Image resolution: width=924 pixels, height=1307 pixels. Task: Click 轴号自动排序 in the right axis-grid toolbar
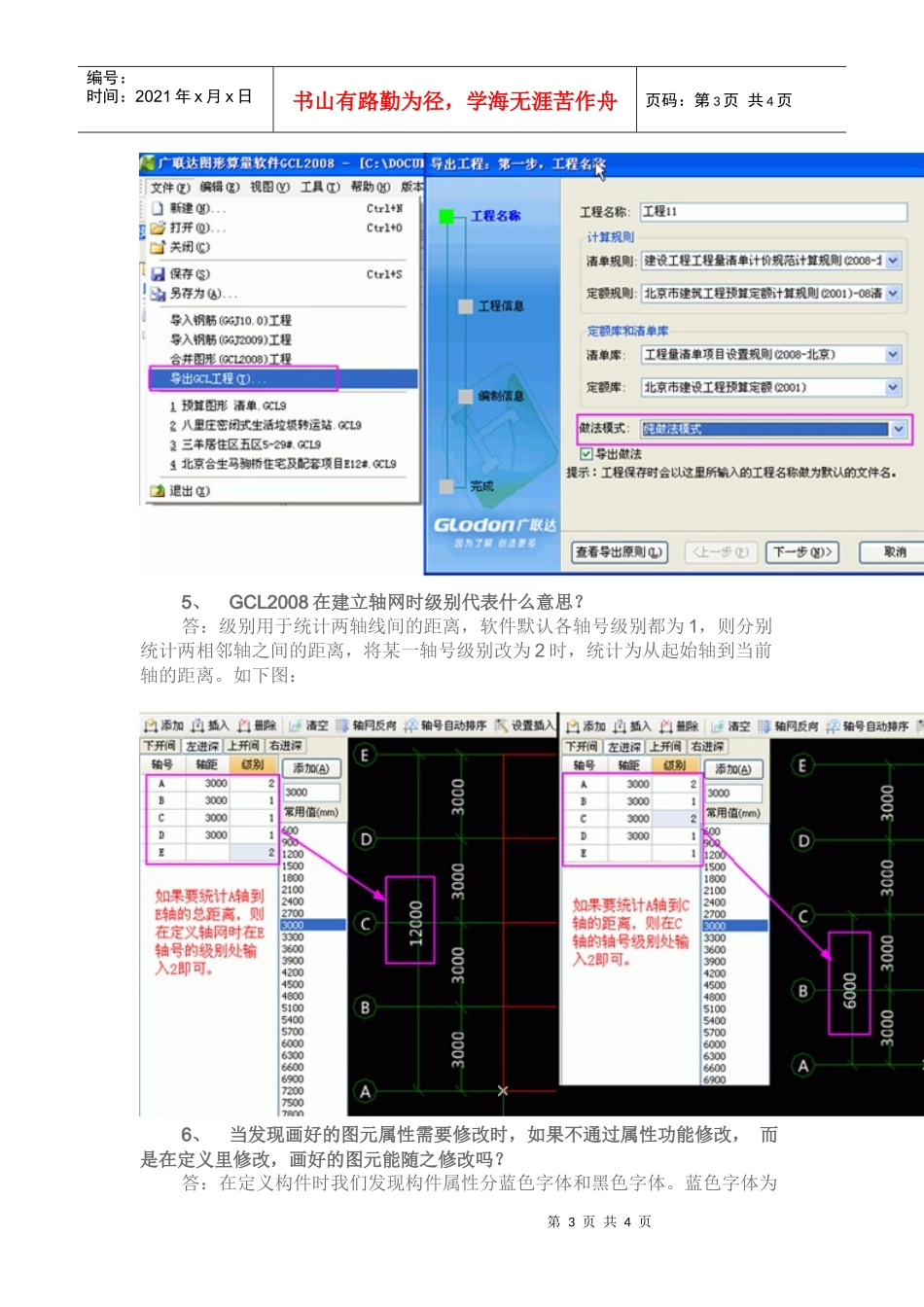coord(868,726)
